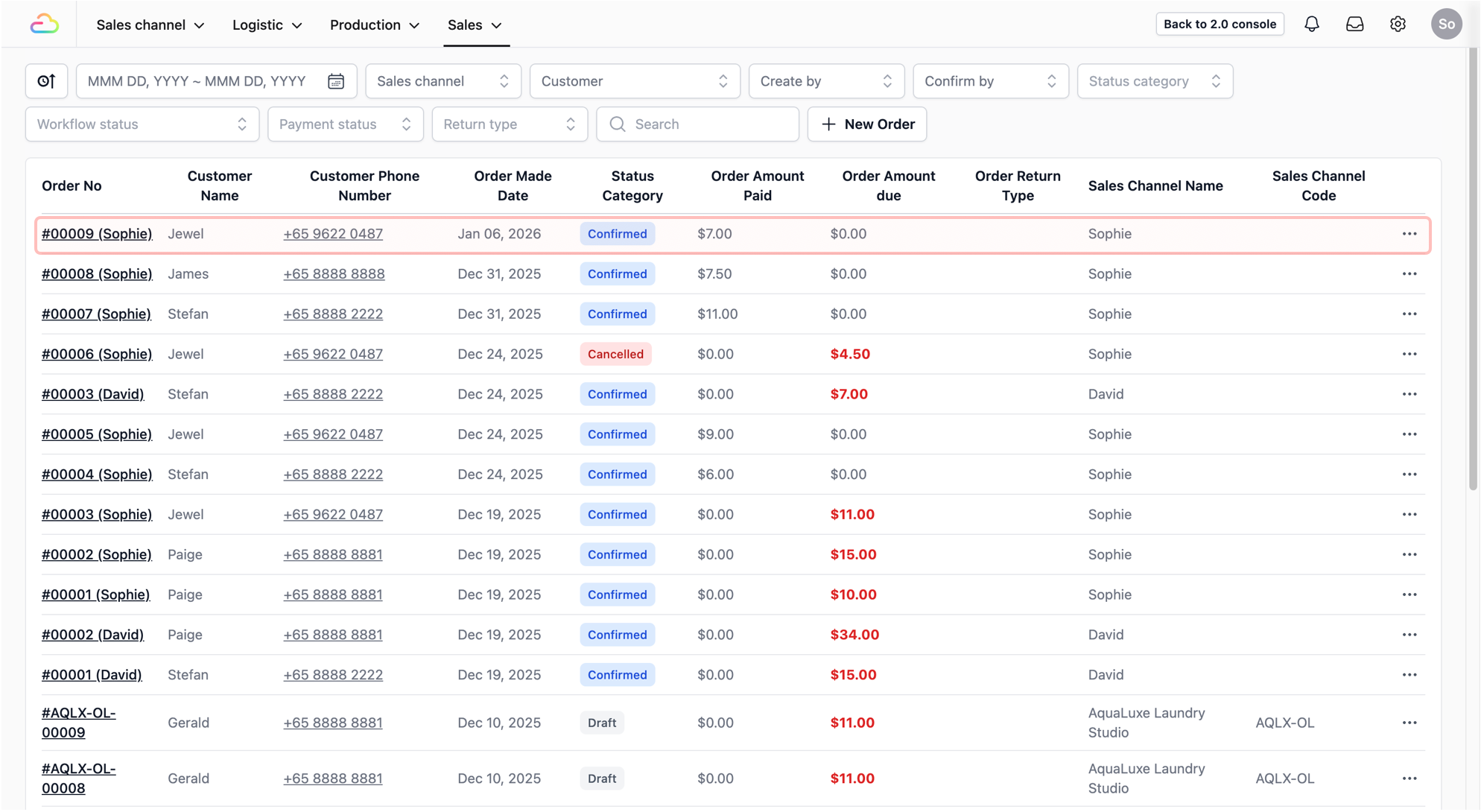
Task: Open the Production menu
Action: [374, 25]
